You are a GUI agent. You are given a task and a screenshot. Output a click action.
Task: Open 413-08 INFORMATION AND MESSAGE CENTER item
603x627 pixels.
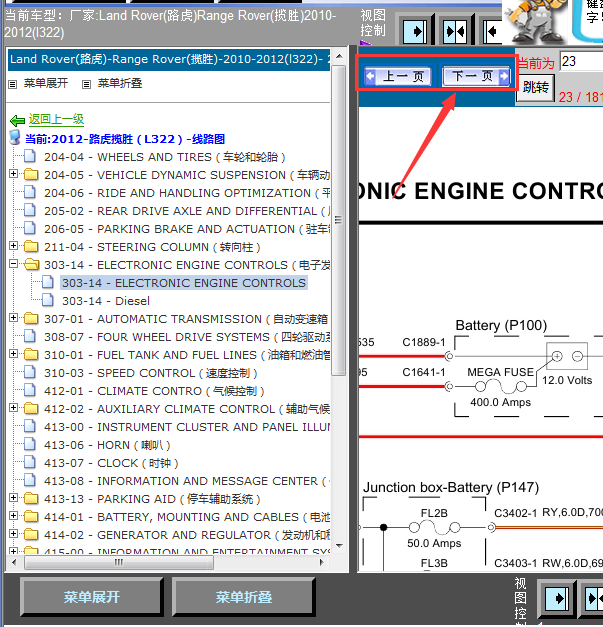187,481
